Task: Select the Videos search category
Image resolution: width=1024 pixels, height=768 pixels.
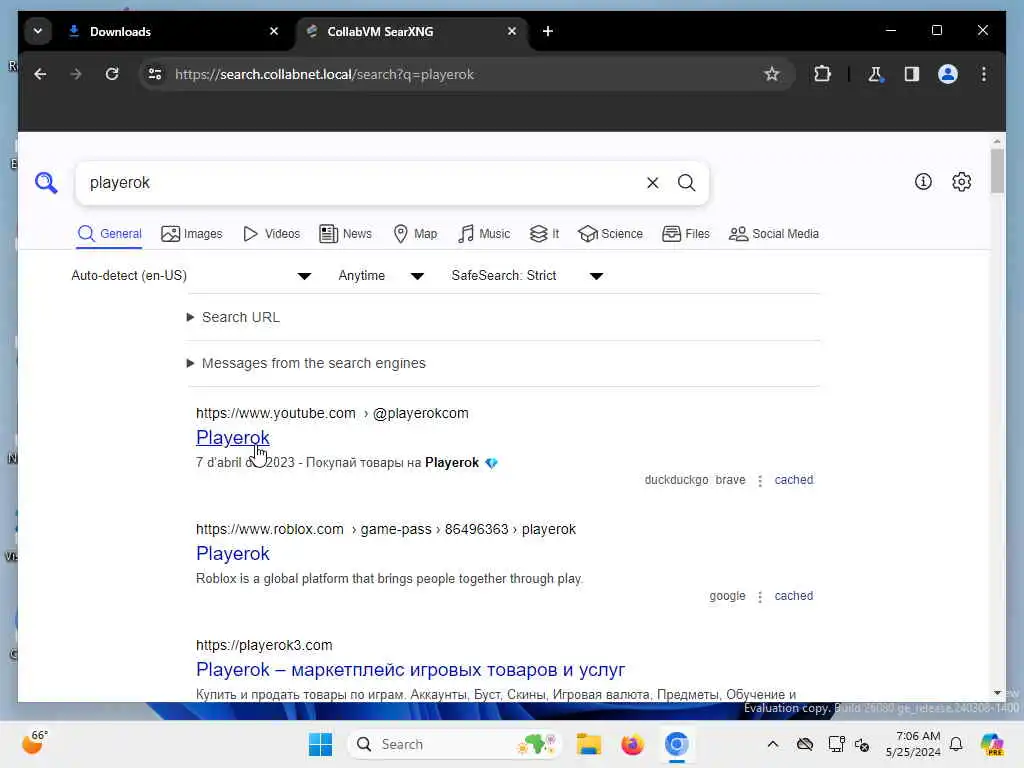Action: pyautogui.click(x=271, y=234)
